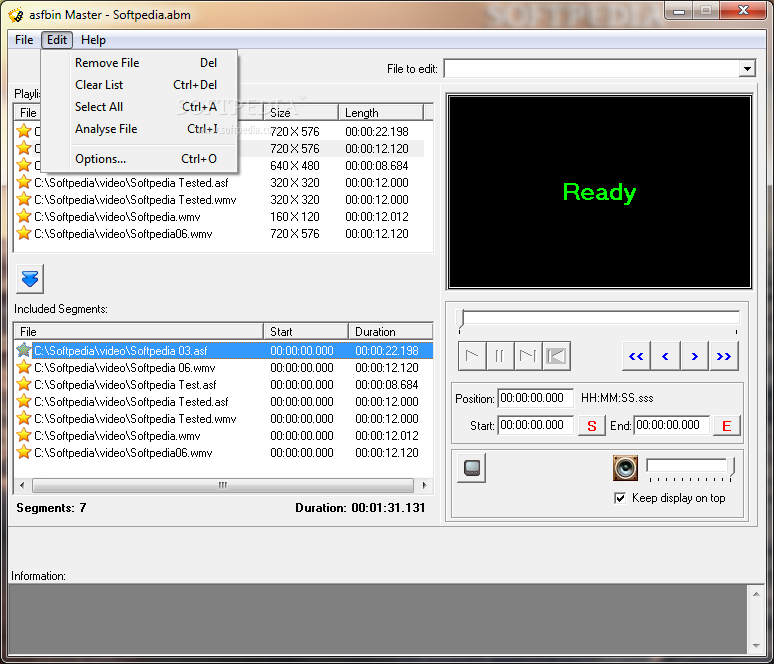Viewport: 774px width, 664px height.
Task: Click the pause button
Action: pyautogui.click(x=500, y=356)
